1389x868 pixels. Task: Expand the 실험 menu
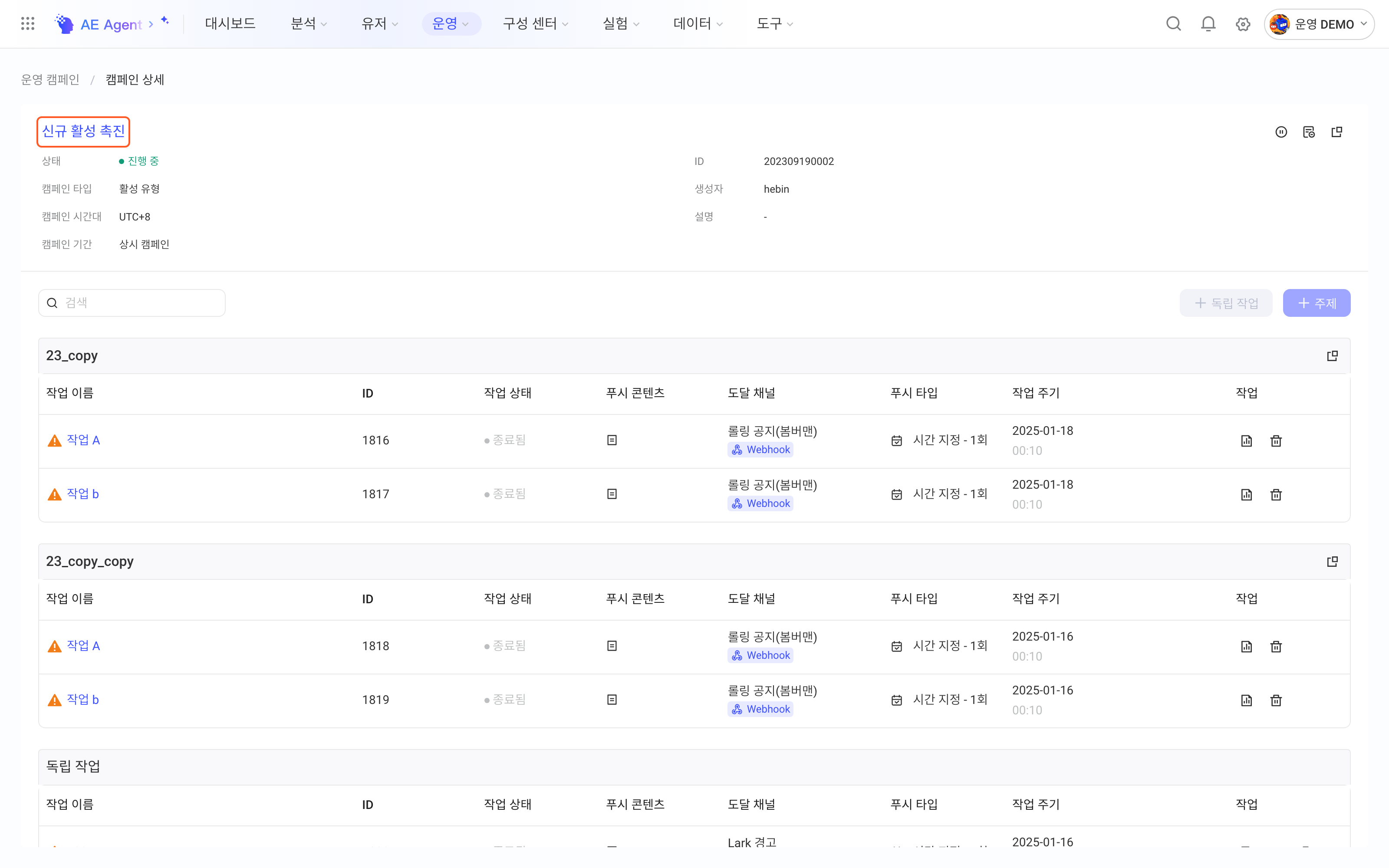point(620,23)
